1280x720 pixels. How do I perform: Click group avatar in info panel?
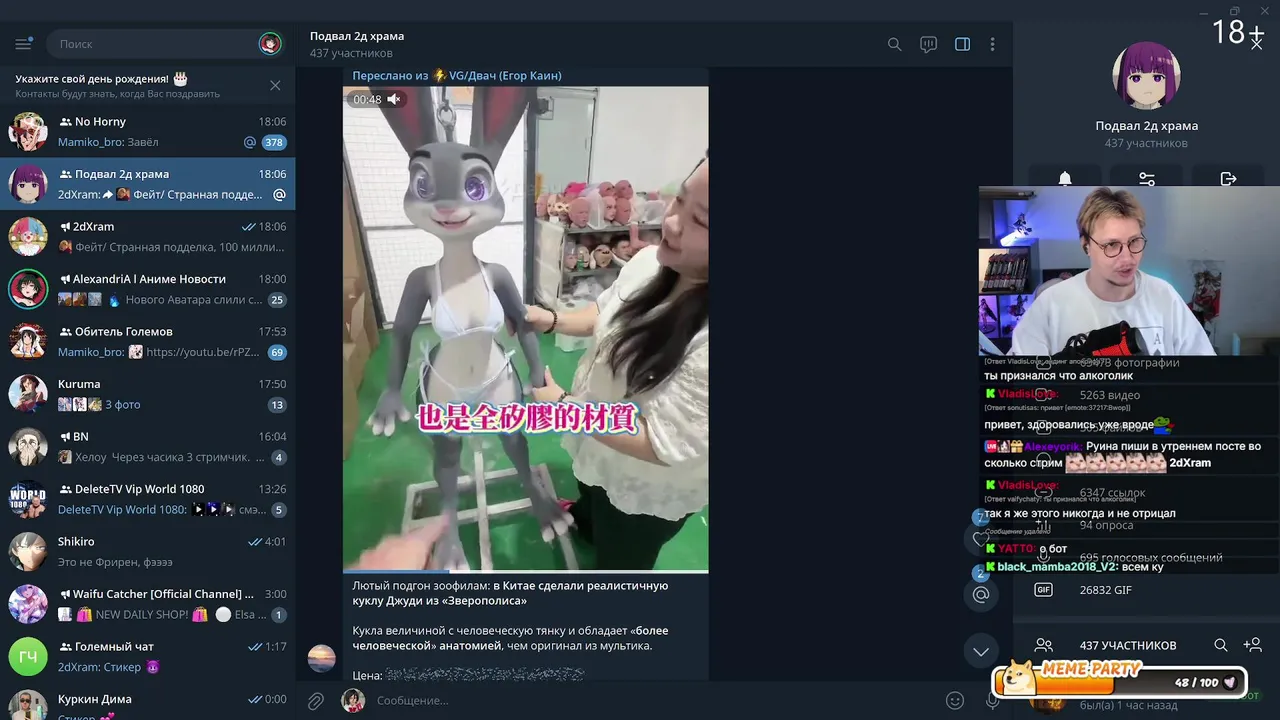click(1146, 75)
